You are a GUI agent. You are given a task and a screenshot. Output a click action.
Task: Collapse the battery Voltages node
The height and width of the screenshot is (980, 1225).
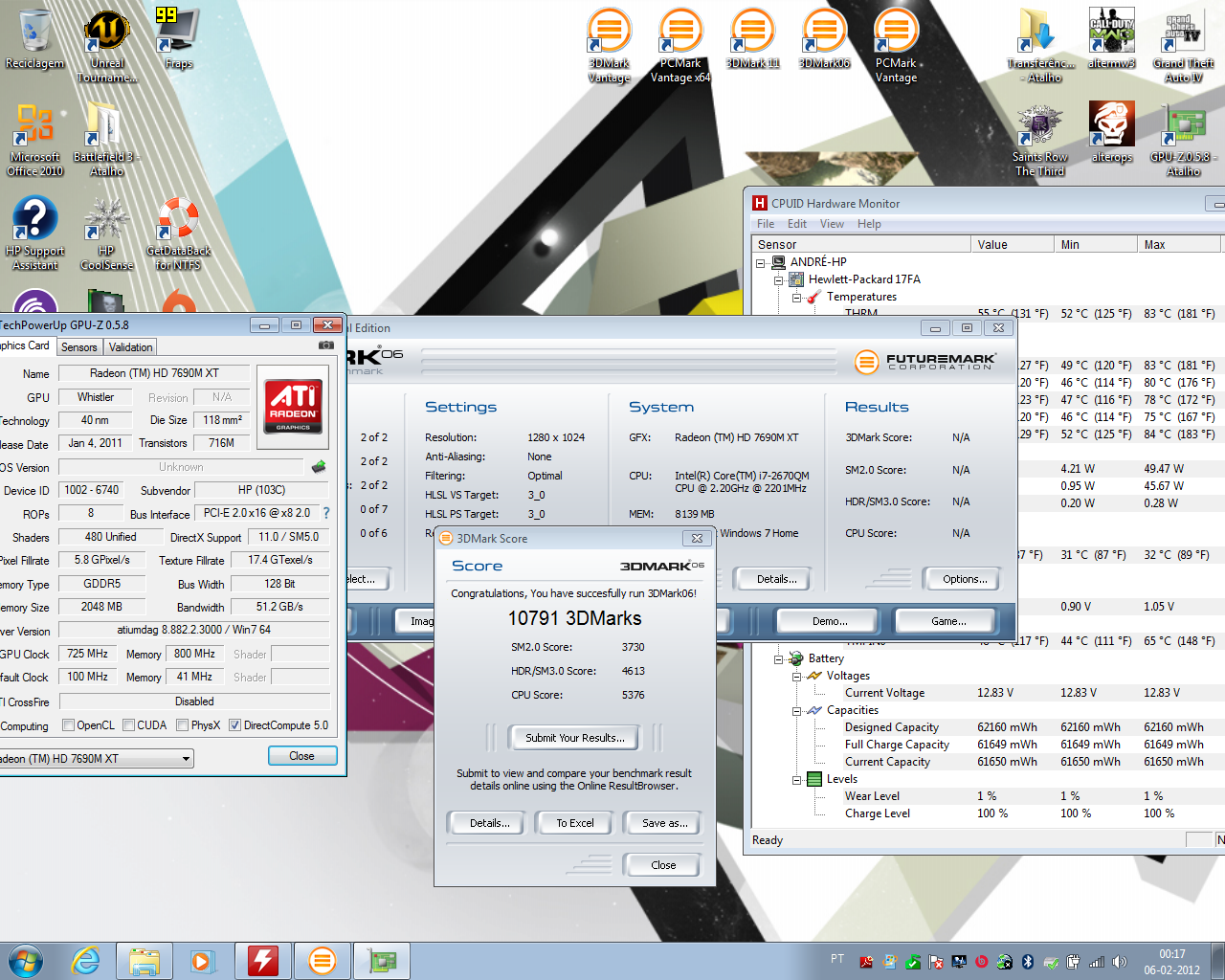pos(796,676)
